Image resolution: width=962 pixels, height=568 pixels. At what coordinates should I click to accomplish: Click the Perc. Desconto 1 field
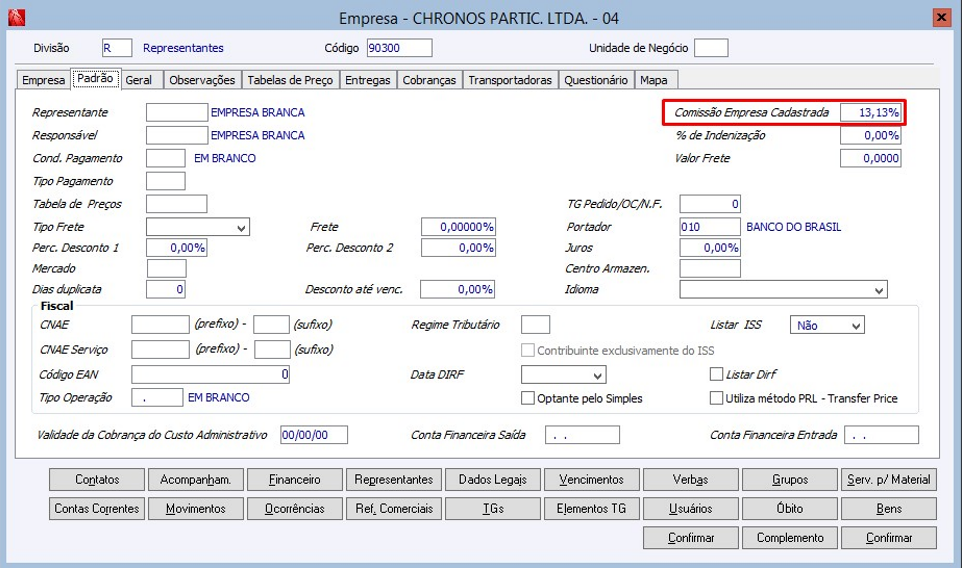pos(177,248)
